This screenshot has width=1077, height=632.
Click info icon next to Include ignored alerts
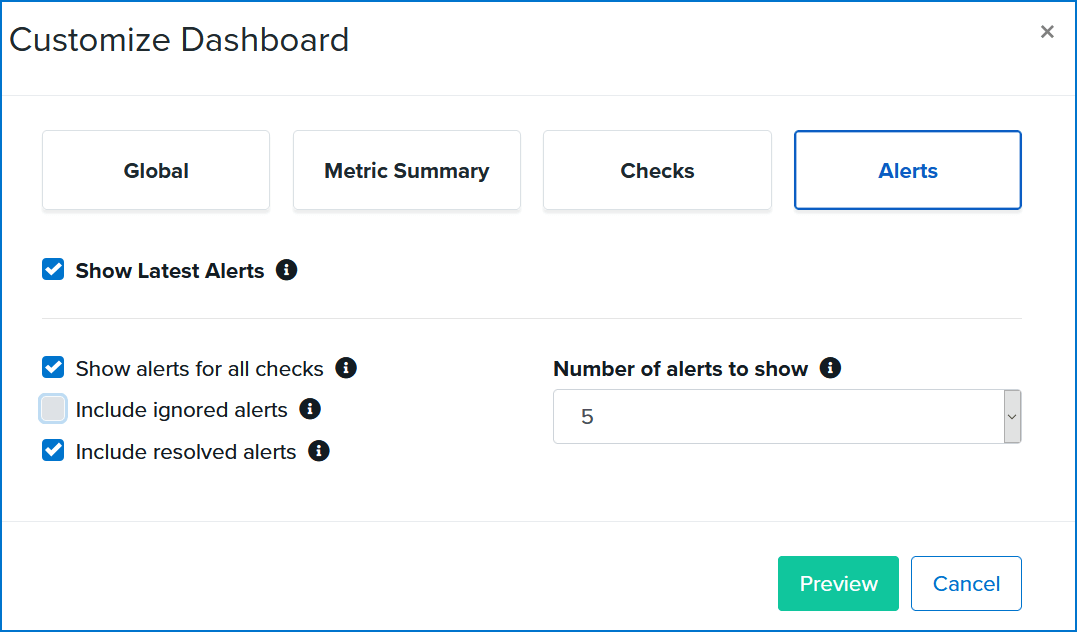point(310,409)
